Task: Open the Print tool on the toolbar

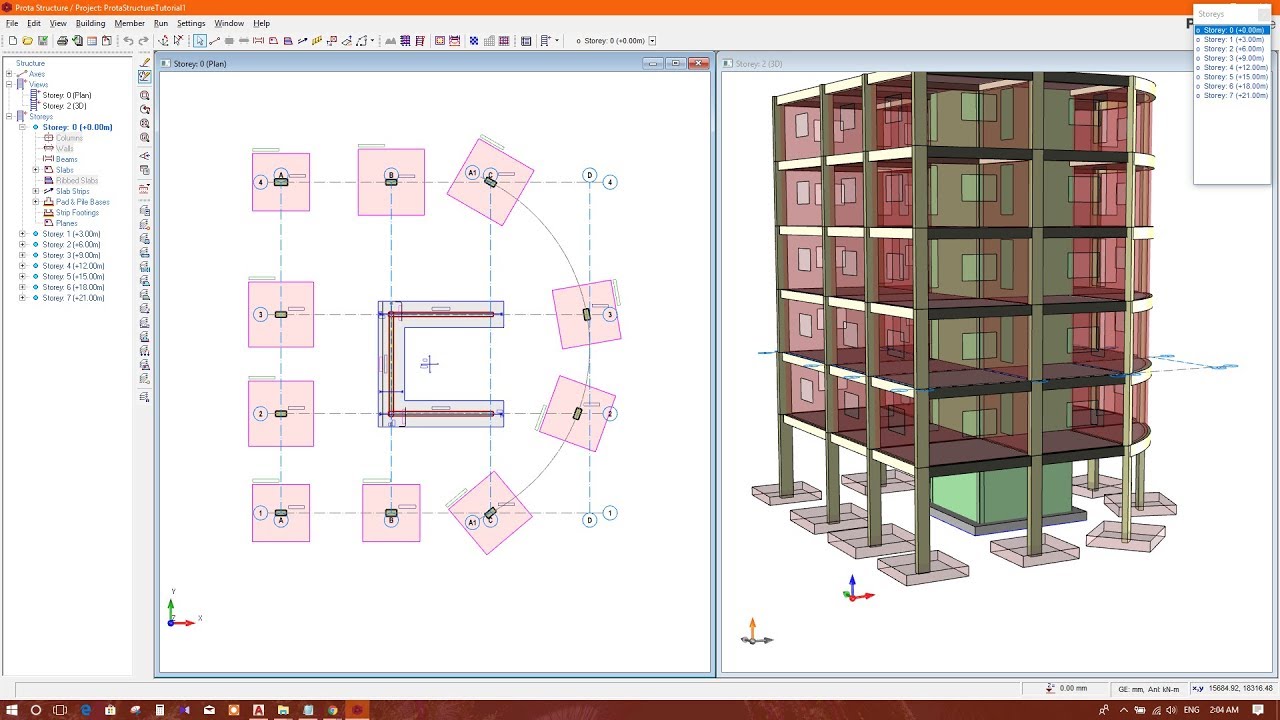Action: click(x=62, y=41)
